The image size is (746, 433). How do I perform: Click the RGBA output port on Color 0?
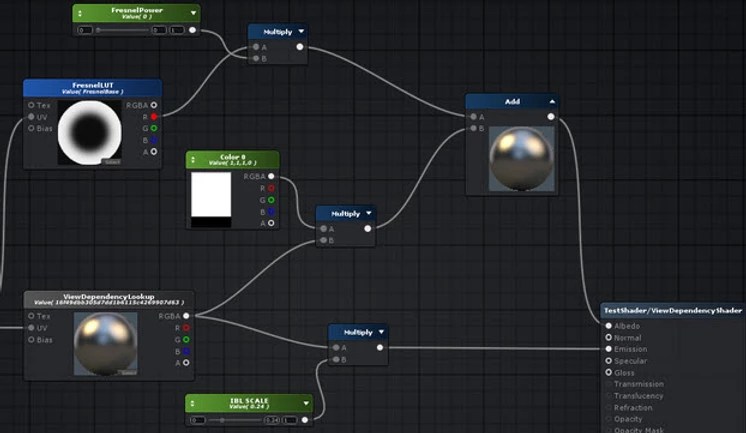(x=270, y=177)
